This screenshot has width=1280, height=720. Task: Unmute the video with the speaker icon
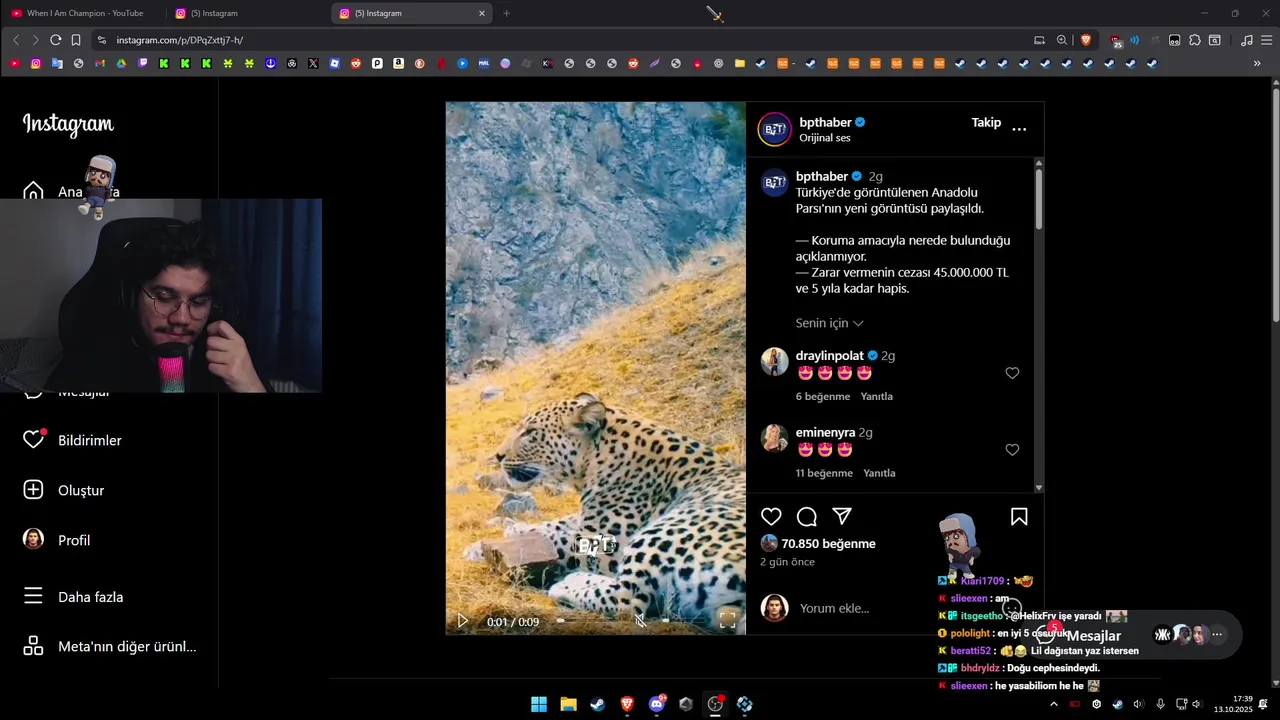click(640, 621)
